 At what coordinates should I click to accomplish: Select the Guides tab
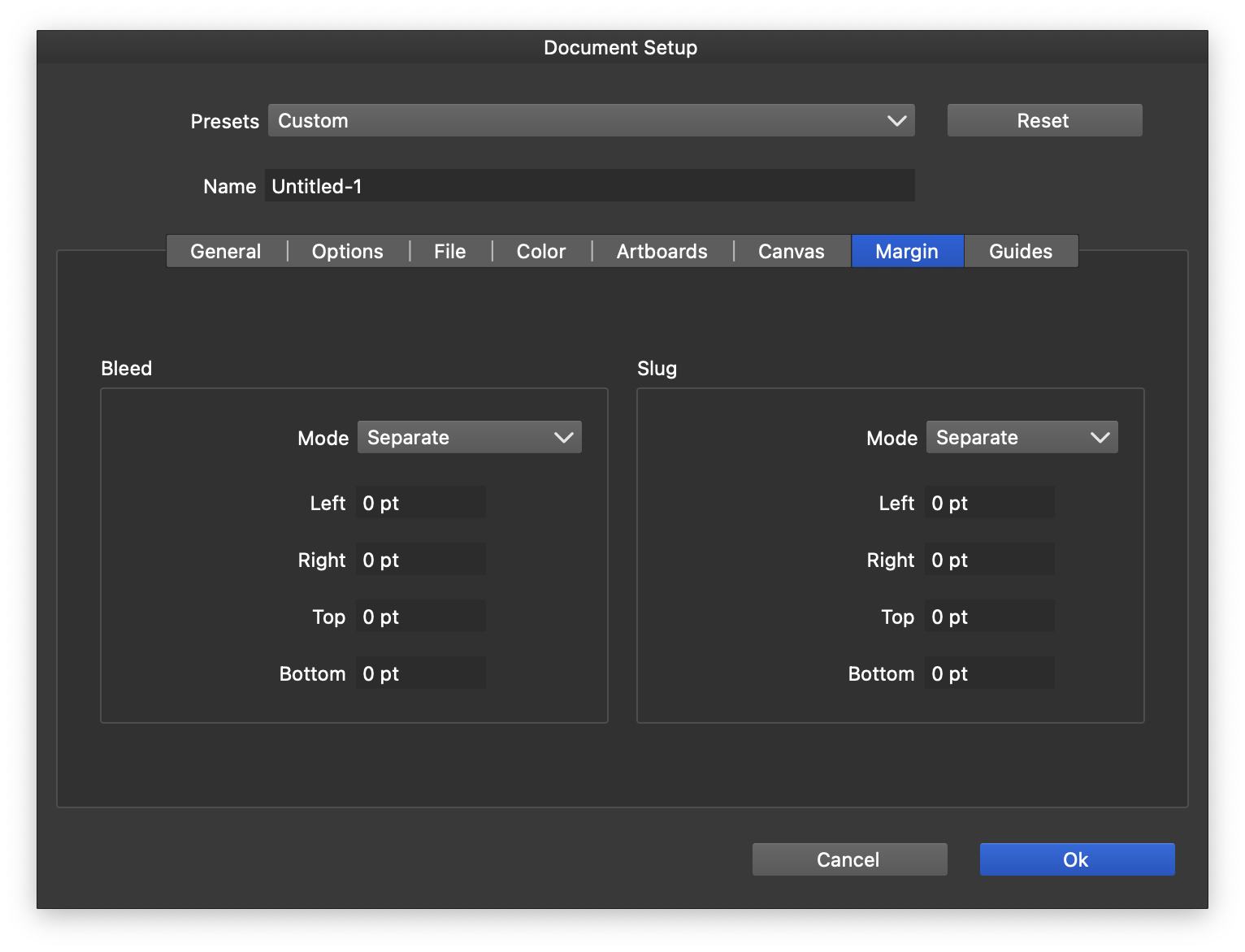point(1020,252)
